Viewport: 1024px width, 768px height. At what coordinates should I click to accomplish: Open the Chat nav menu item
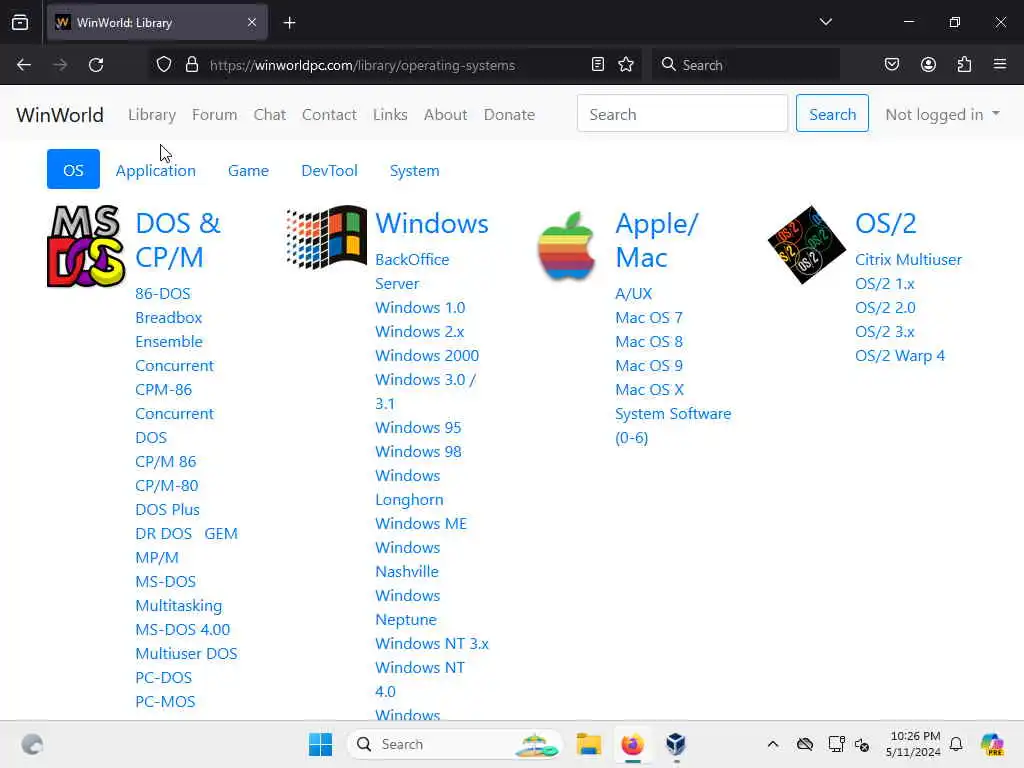coord(270,114)
